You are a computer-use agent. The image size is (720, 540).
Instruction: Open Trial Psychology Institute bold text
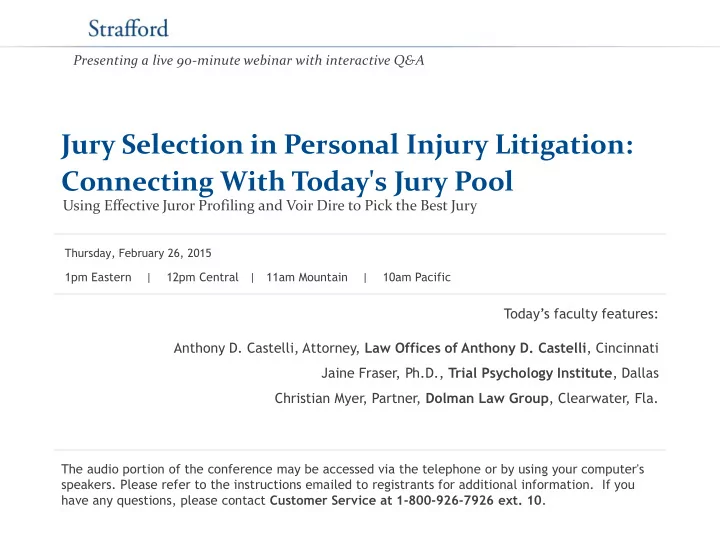(x=530, y=373)
